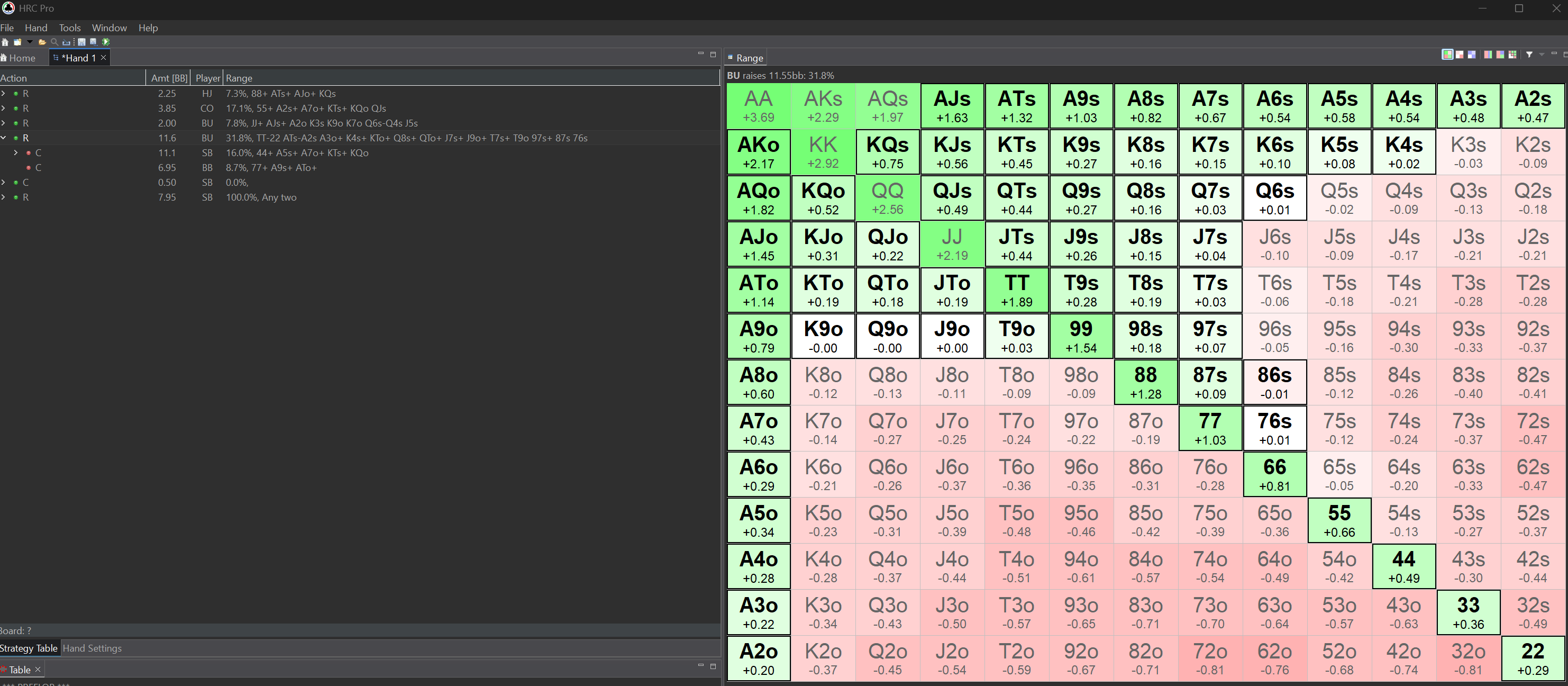The height and width of the screenshot is (686, 1568).
Task: Expand the BU raise 2.00 row
Action: click(4, 123)
